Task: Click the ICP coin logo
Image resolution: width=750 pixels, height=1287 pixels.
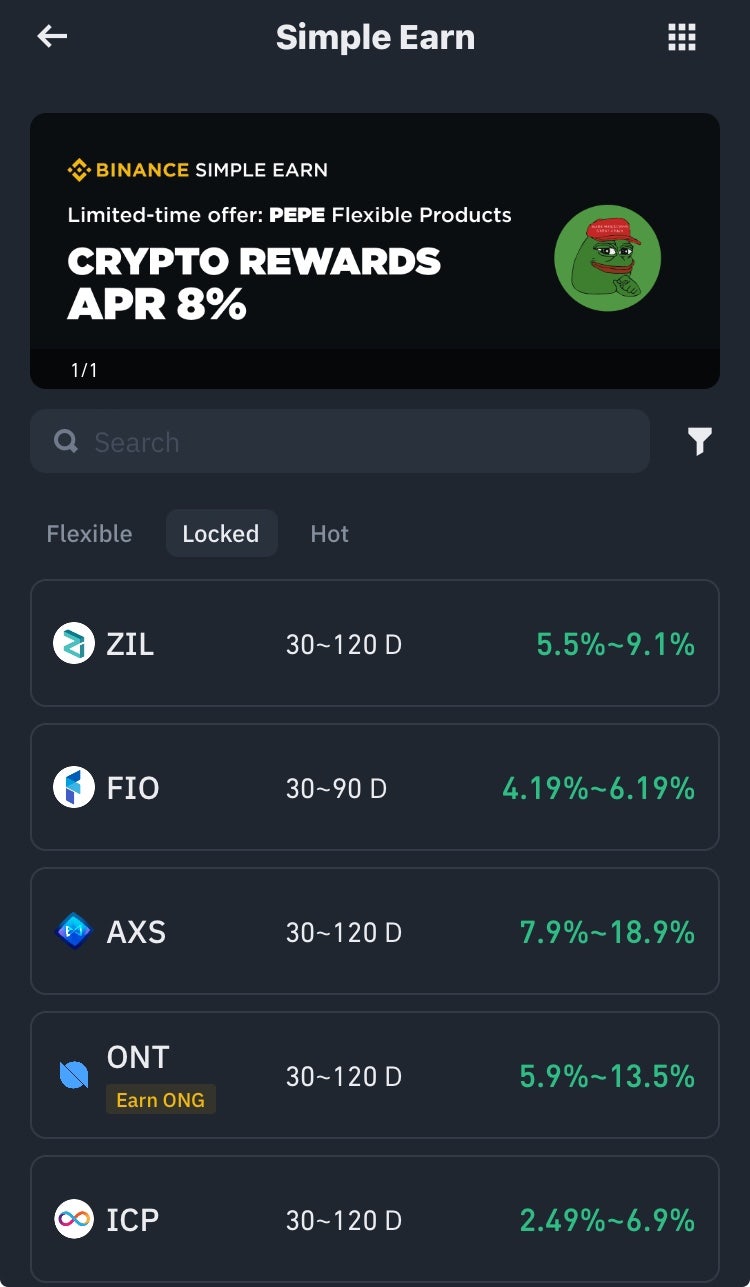Action: (x=73, y=1220)
